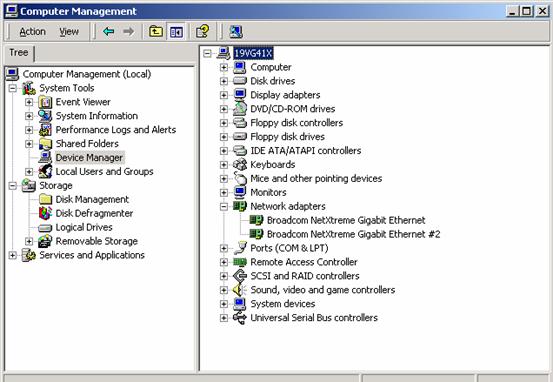Collapse the System Tools node
The image size is (553, 382).
coord(13,88)
